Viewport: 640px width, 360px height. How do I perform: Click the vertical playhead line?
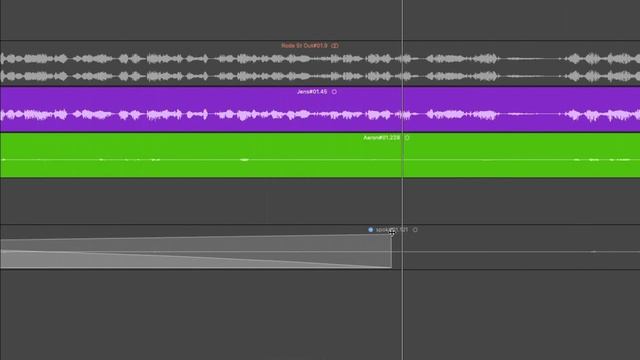402,180
